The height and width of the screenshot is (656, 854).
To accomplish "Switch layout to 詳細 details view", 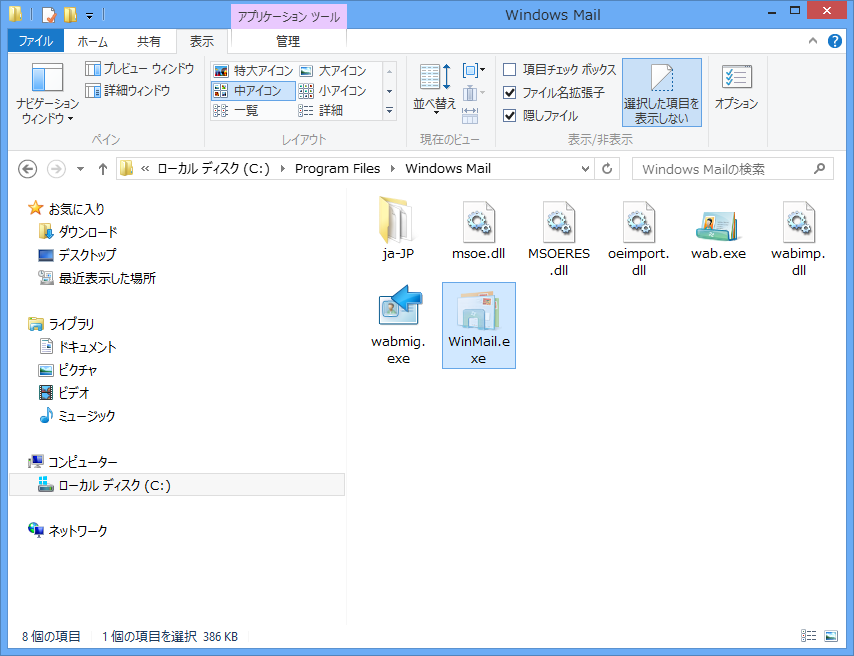I will [321, 111].
